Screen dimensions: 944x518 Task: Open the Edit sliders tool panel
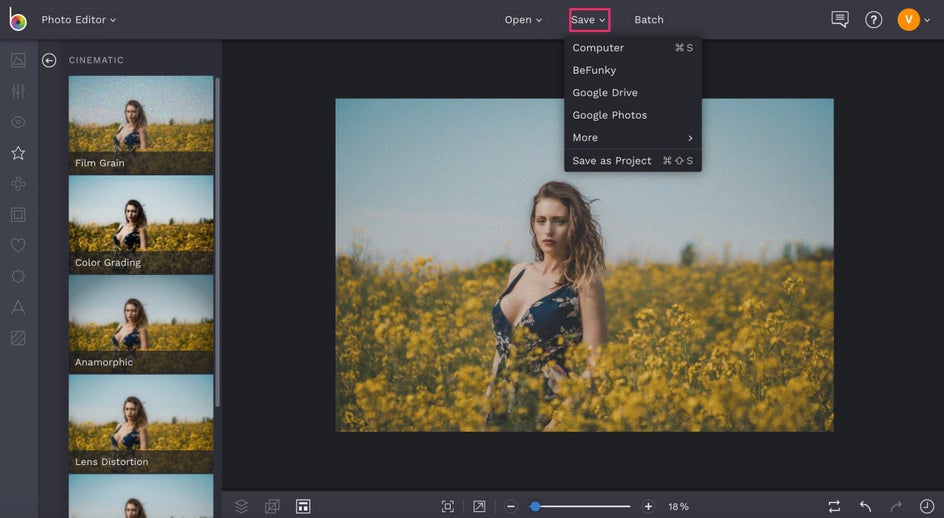[18, 91]
